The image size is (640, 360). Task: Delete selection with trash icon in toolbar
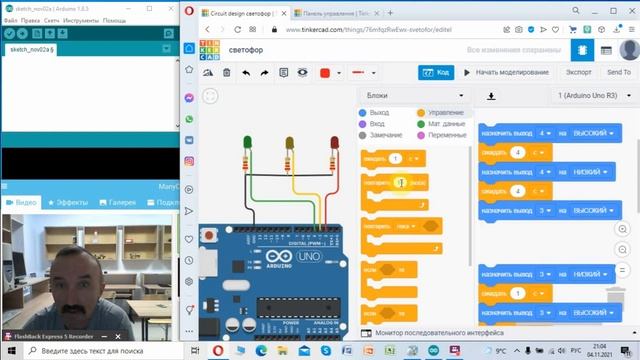(227, 73)
